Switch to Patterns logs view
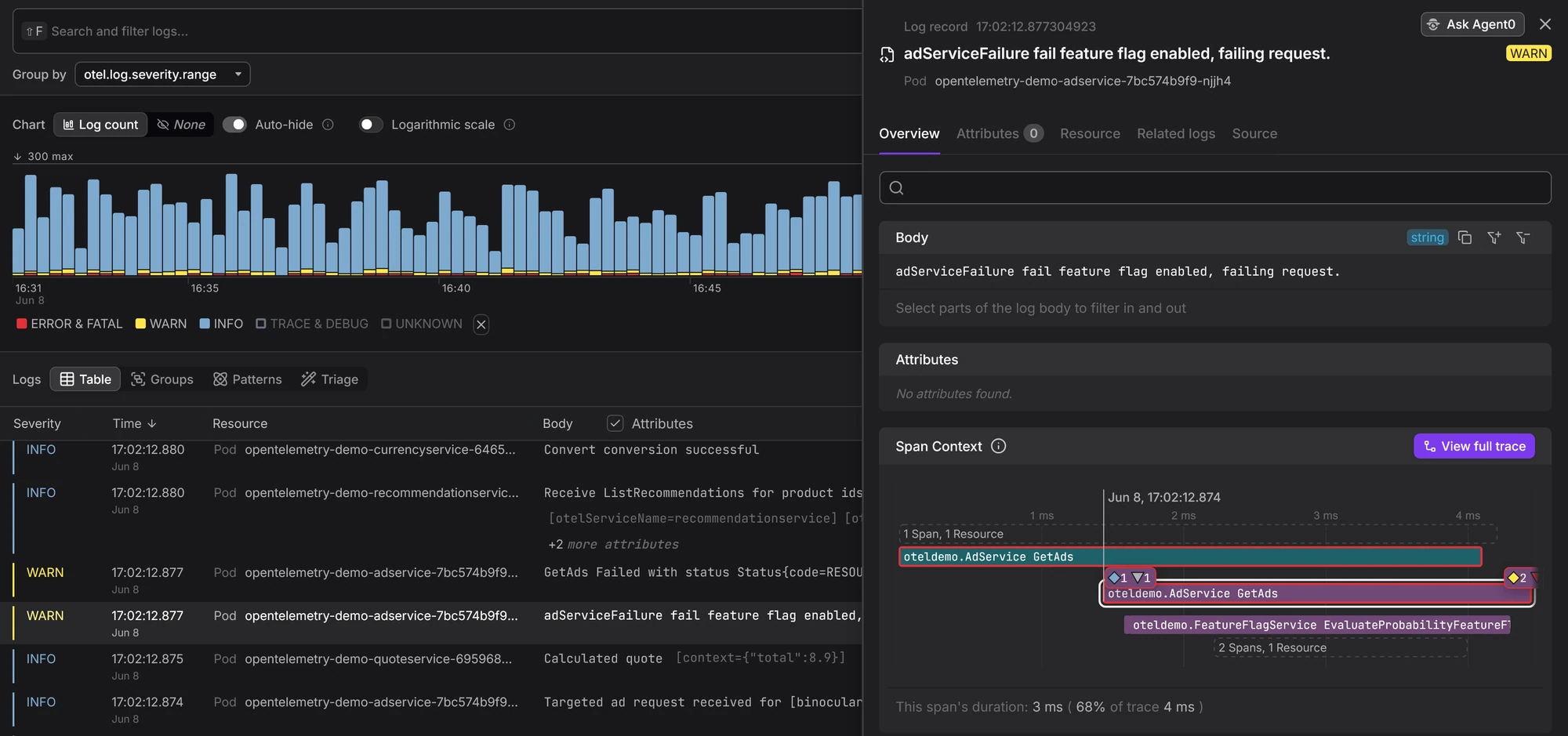The height and width of the screenshot is (736, 1568). tap(247, 379)
